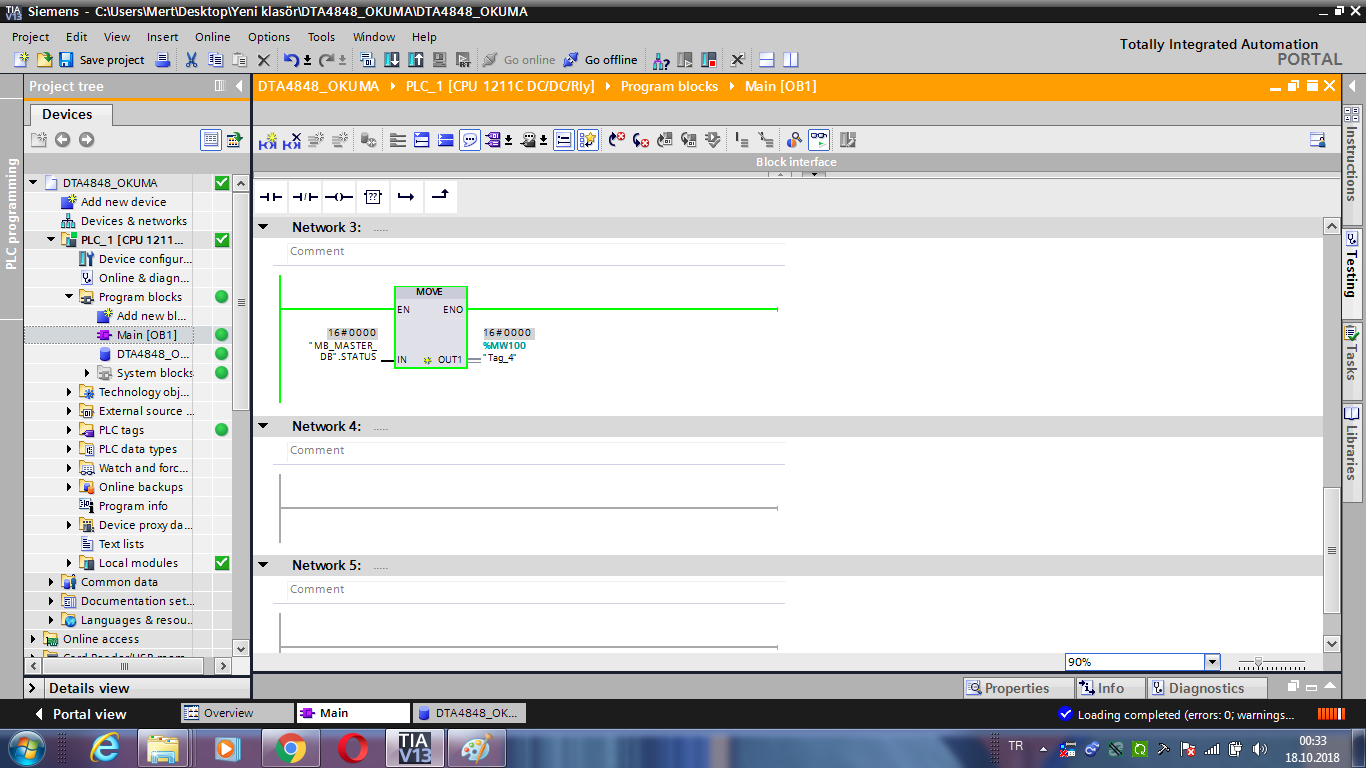
Task: Insert normally open contact
Action: click(x=271, y=197)
